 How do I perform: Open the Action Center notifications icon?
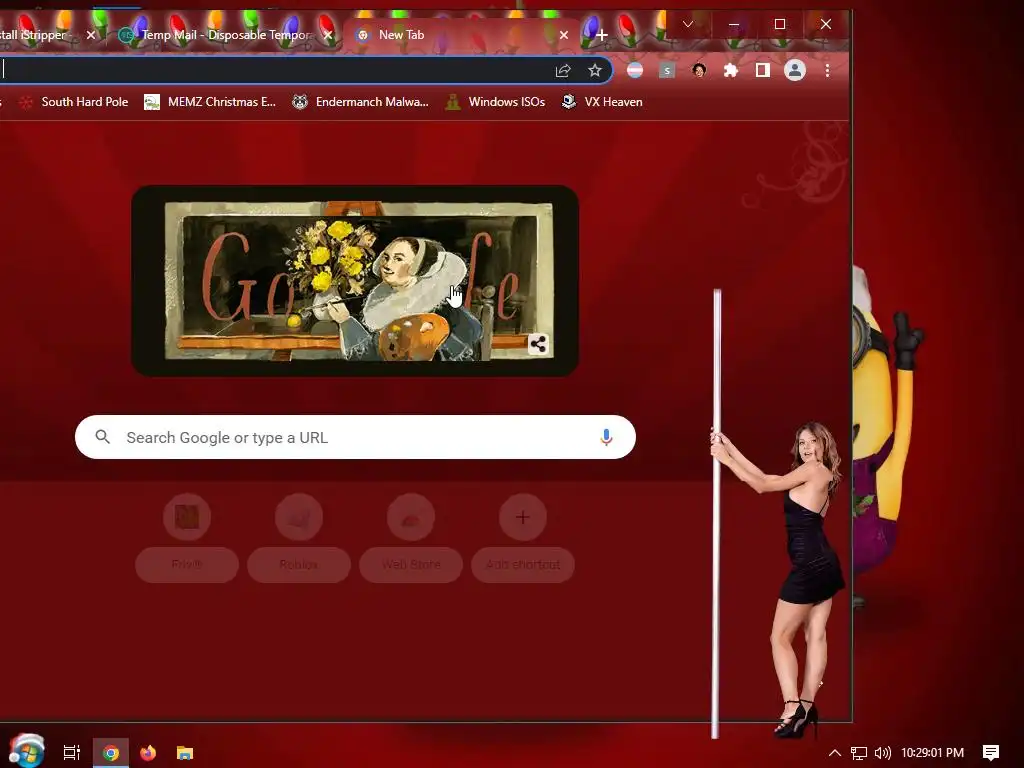tap(991, 753)
